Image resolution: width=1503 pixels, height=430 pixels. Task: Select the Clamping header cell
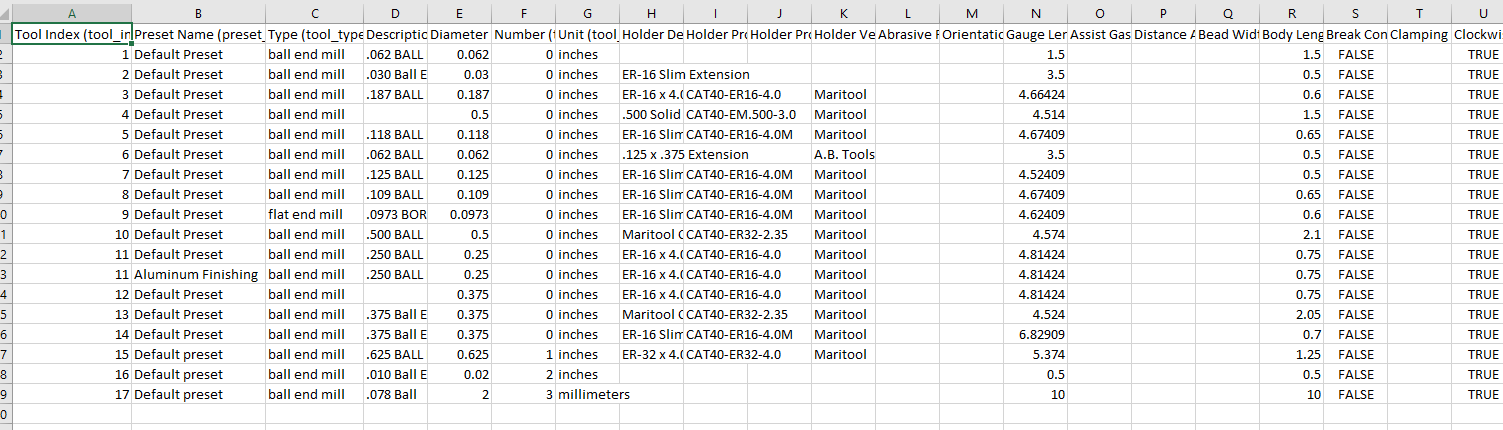pos(1419,34)
